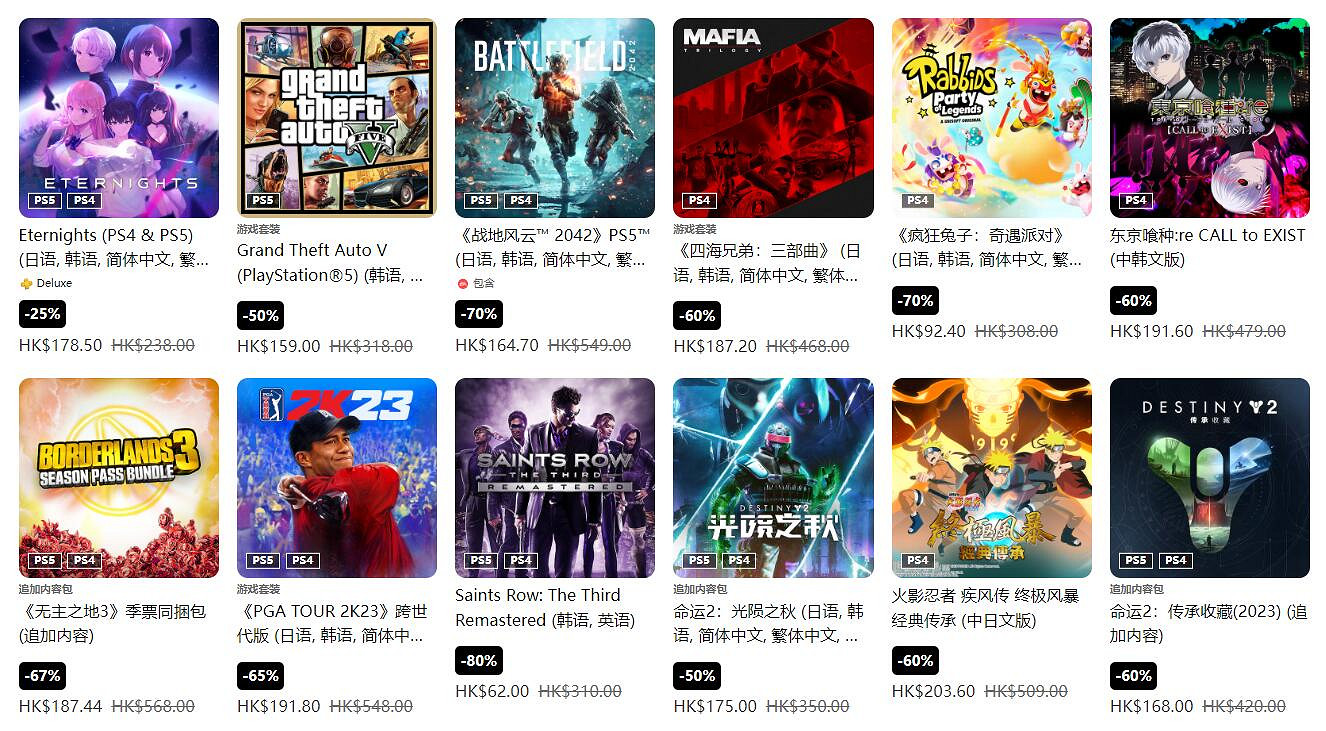Screen dimensions: 1326x731
Task: Click the EA Play 包含 icon under Battlefield
Action: 463,284
